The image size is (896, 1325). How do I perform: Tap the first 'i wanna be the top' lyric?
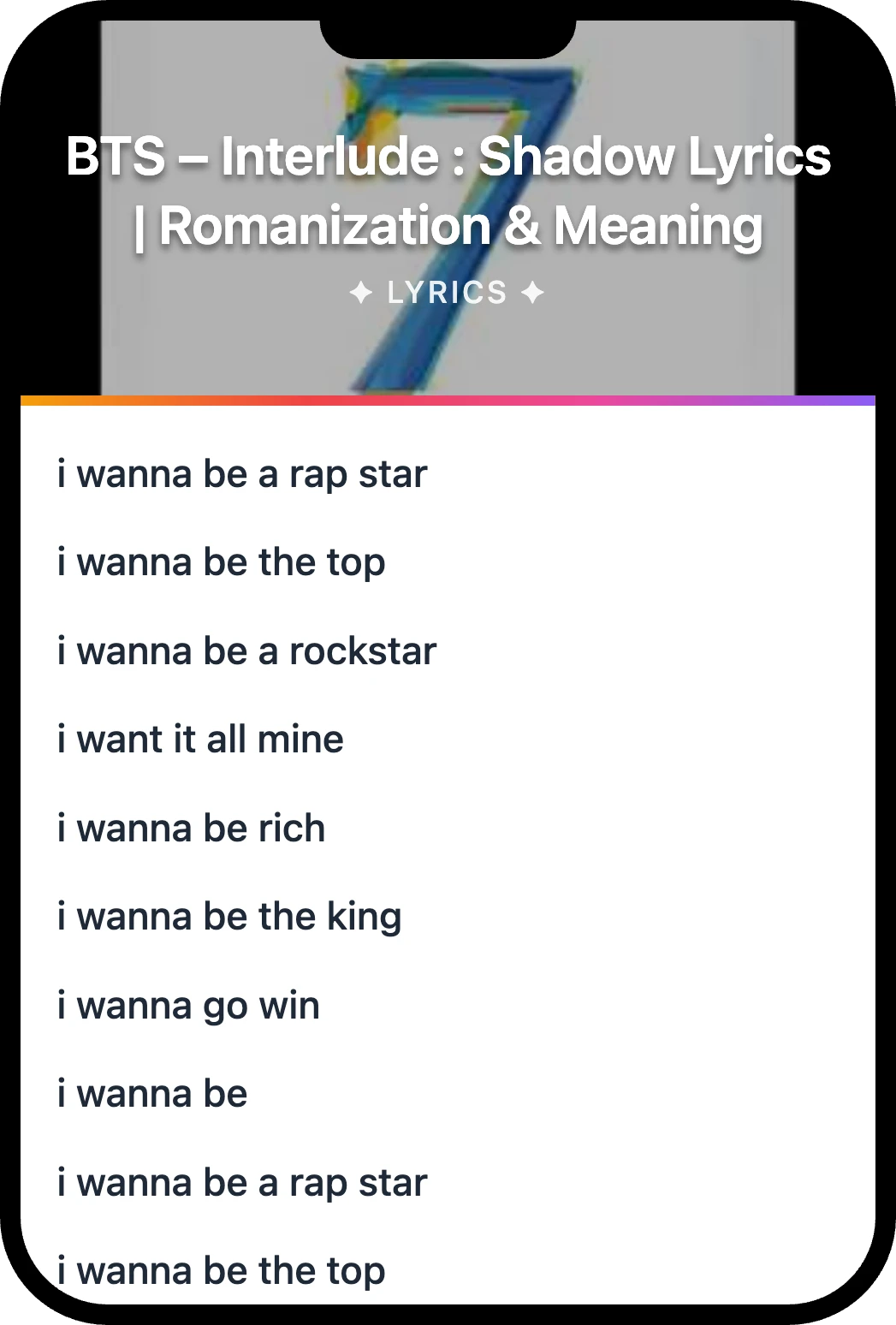(x=222, y=563)
